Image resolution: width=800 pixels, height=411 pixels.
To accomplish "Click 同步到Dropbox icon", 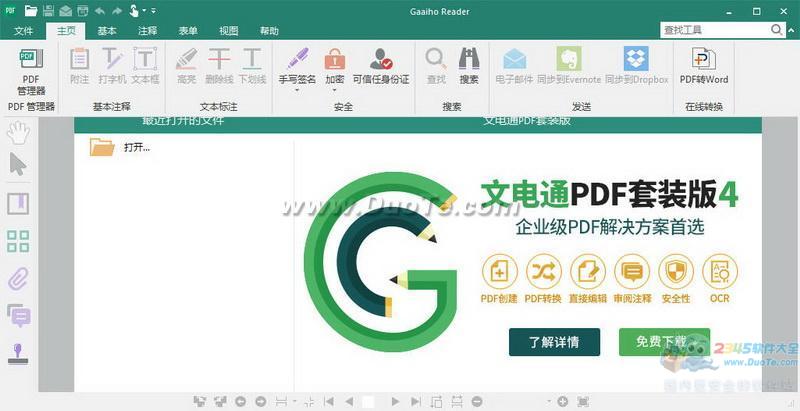I will (x=636, y=59).
